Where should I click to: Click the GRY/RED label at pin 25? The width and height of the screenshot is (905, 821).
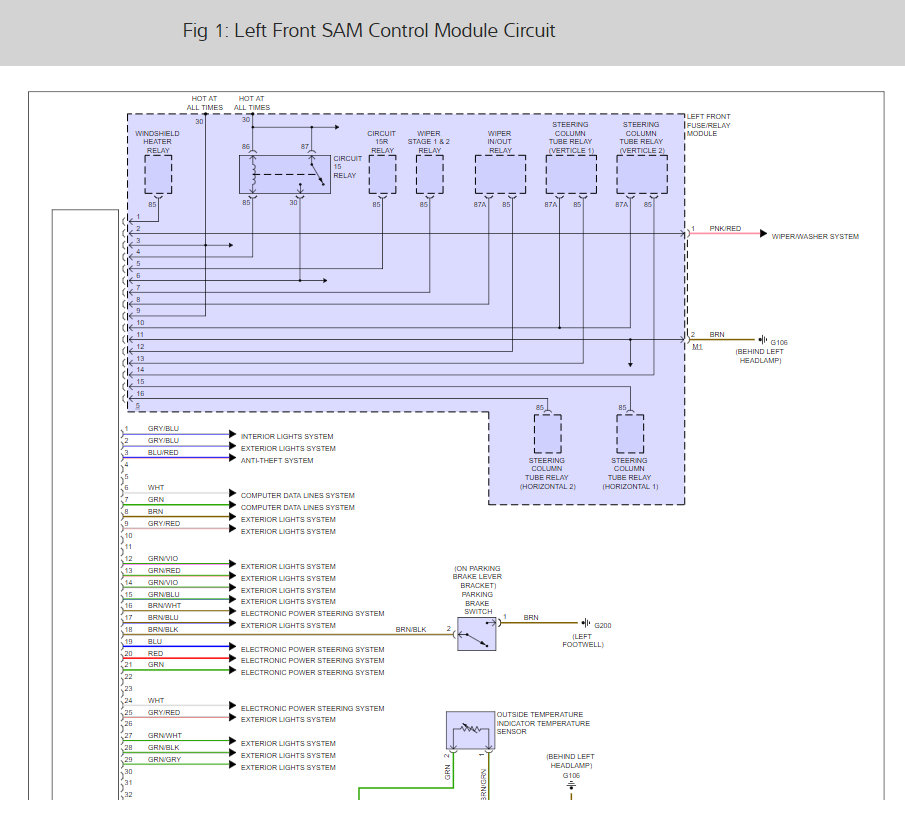click(x=164, y=712)
